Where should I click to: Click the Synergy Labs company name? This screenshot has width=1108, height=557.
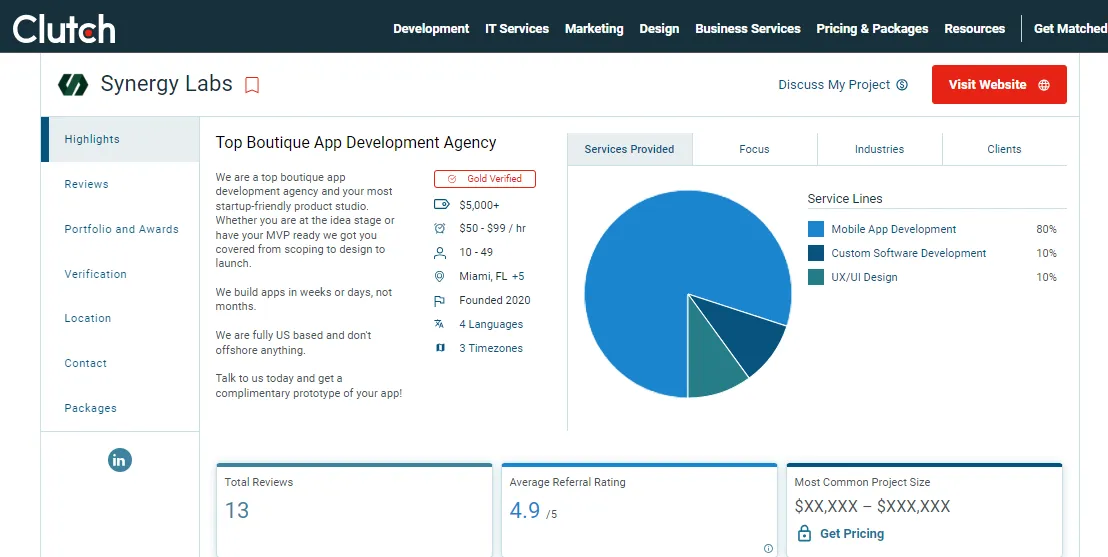point(166,83)
